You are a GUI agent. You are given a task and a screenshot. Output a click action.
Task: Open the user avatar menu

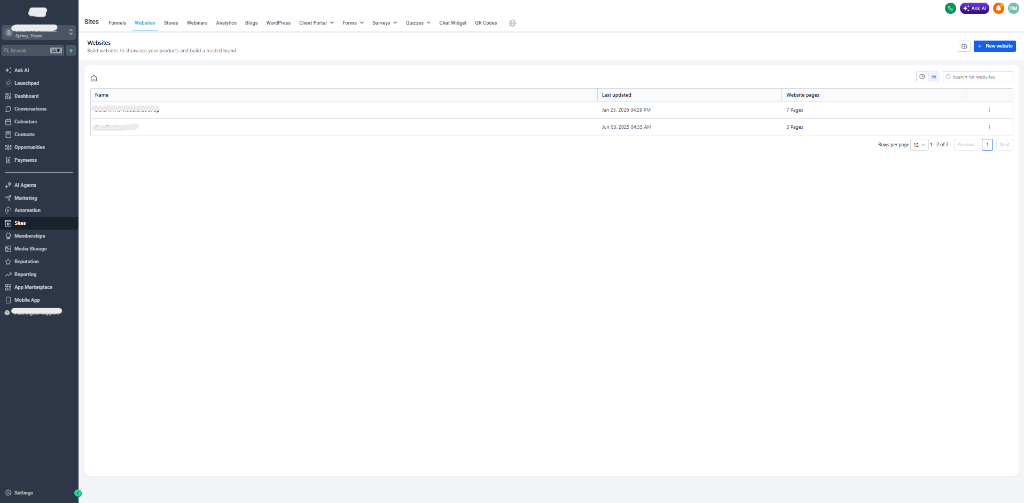coord(1013,8)
